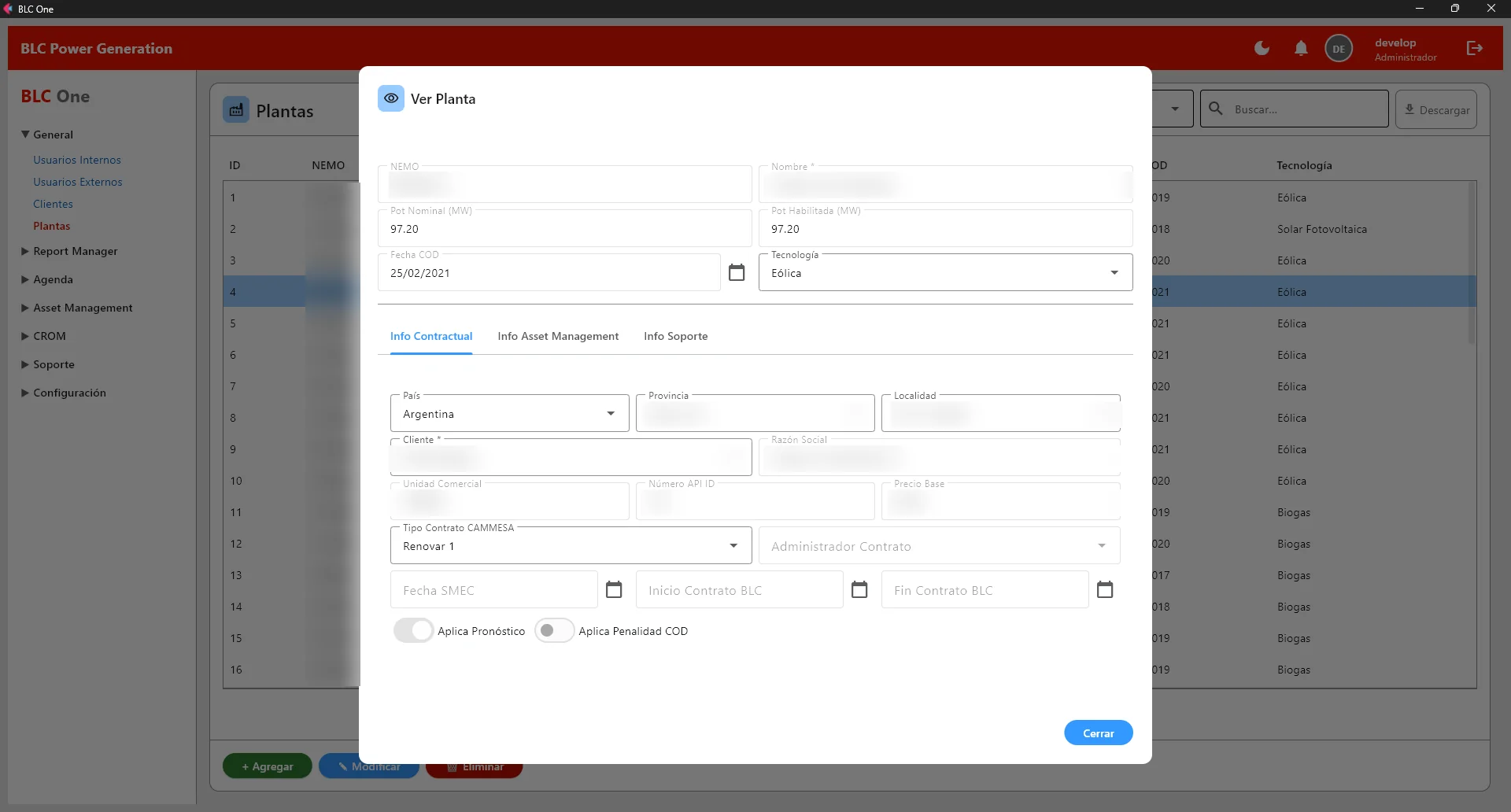Image resolution: width=1511 pixels, height=812 pixels.
Task: Collapse the General sidebar section
Action: click(46, 135)
